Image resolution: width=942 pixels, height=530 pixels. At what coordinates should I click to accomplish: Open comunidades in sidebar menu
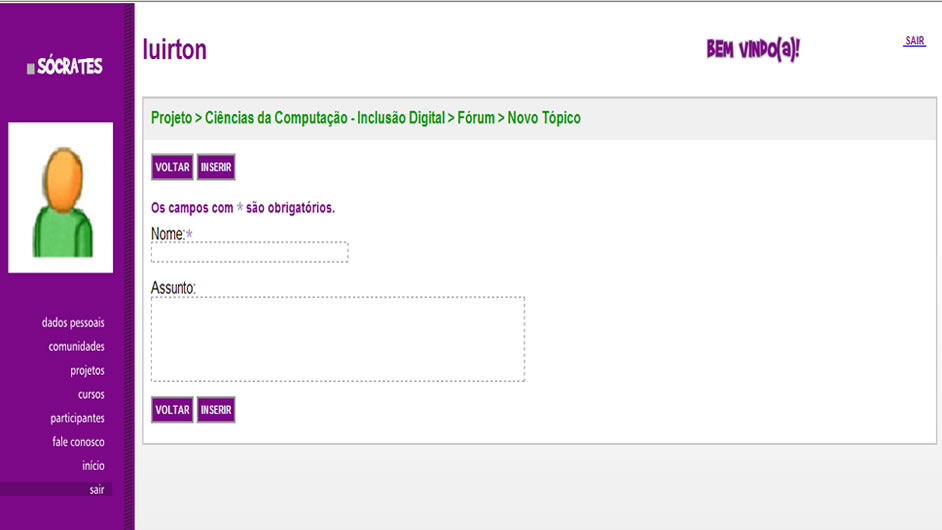pos(76,347)
